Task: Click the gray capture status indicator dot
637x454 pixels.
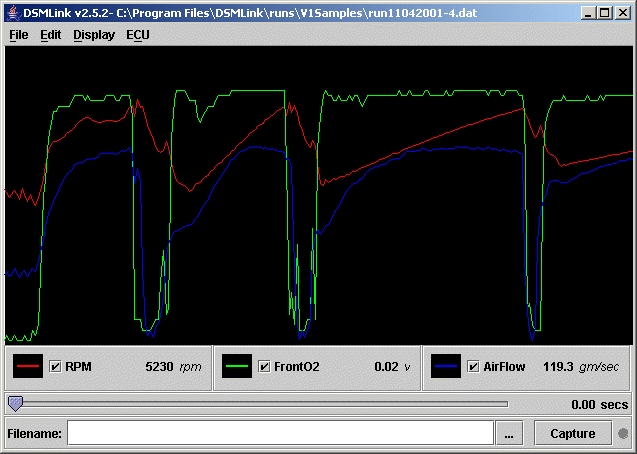Action: [x=623, y=434]
